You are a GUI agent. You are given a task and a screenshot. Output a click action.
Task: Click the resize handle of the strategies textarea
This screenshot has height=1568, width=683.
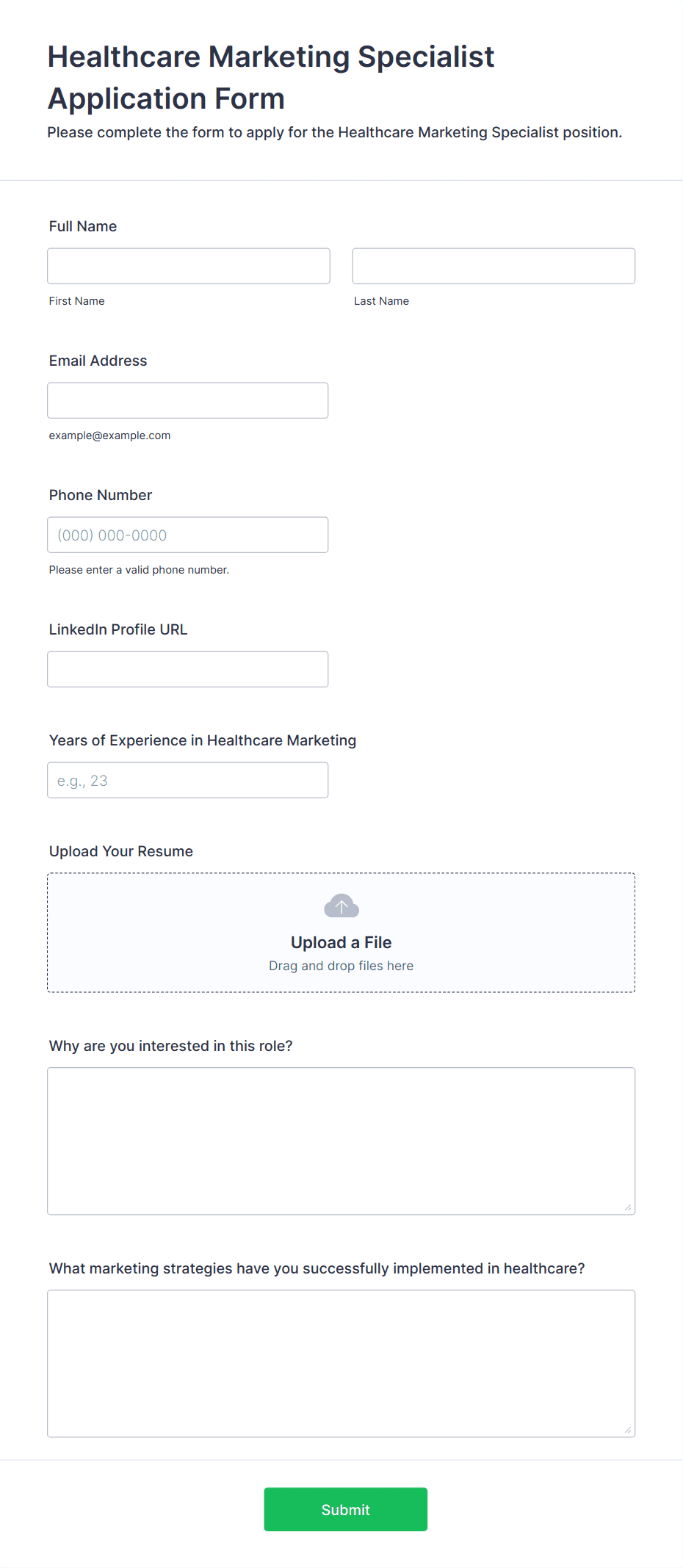pos(628,1430)
